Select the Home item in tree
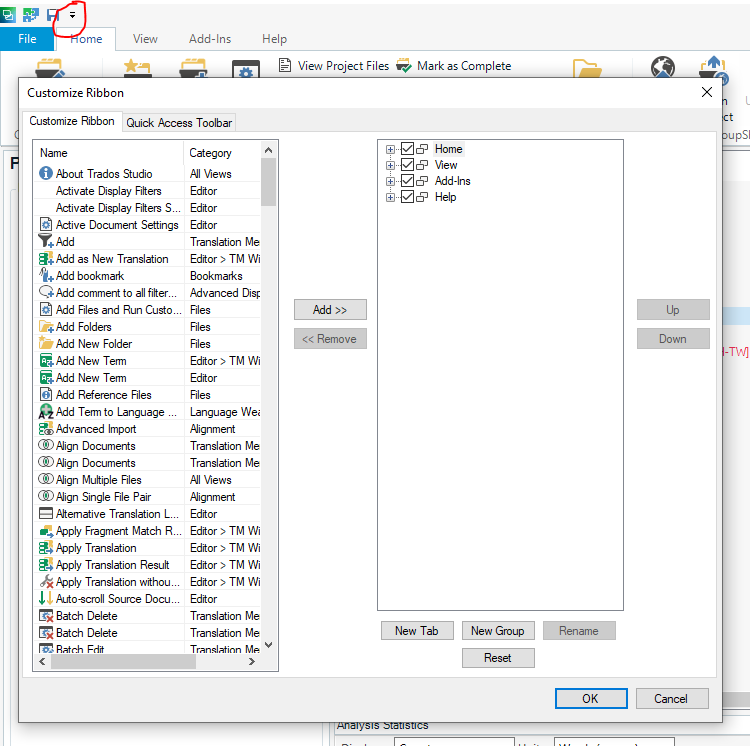Image resolution: width=750 pixels, height=746 pixels. (x=448, y=149)
